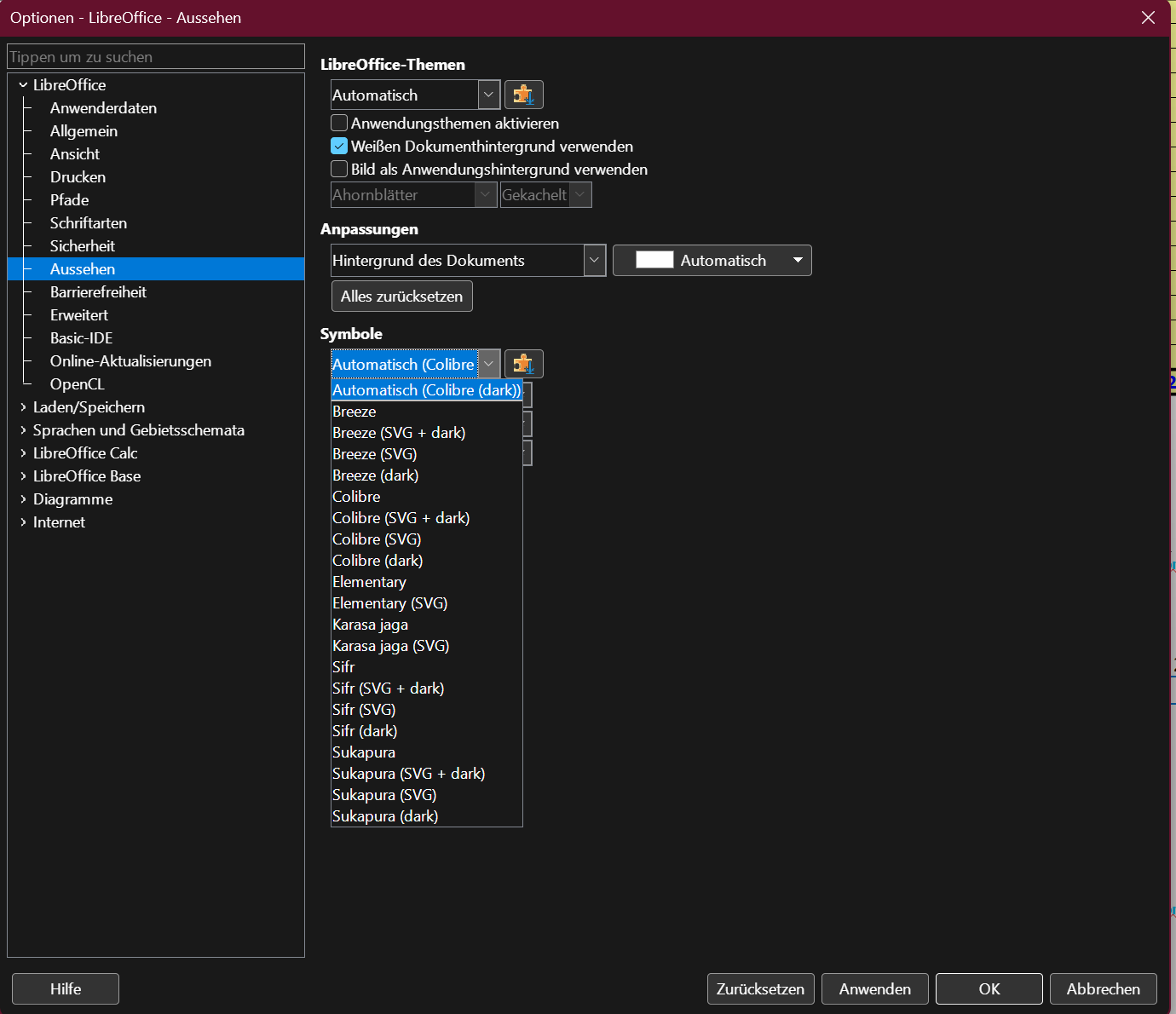The width and height of the screenshot is (1176, 1014).
Task: Pick Breeze (SVG) from the list
Action: pos(426,453)
